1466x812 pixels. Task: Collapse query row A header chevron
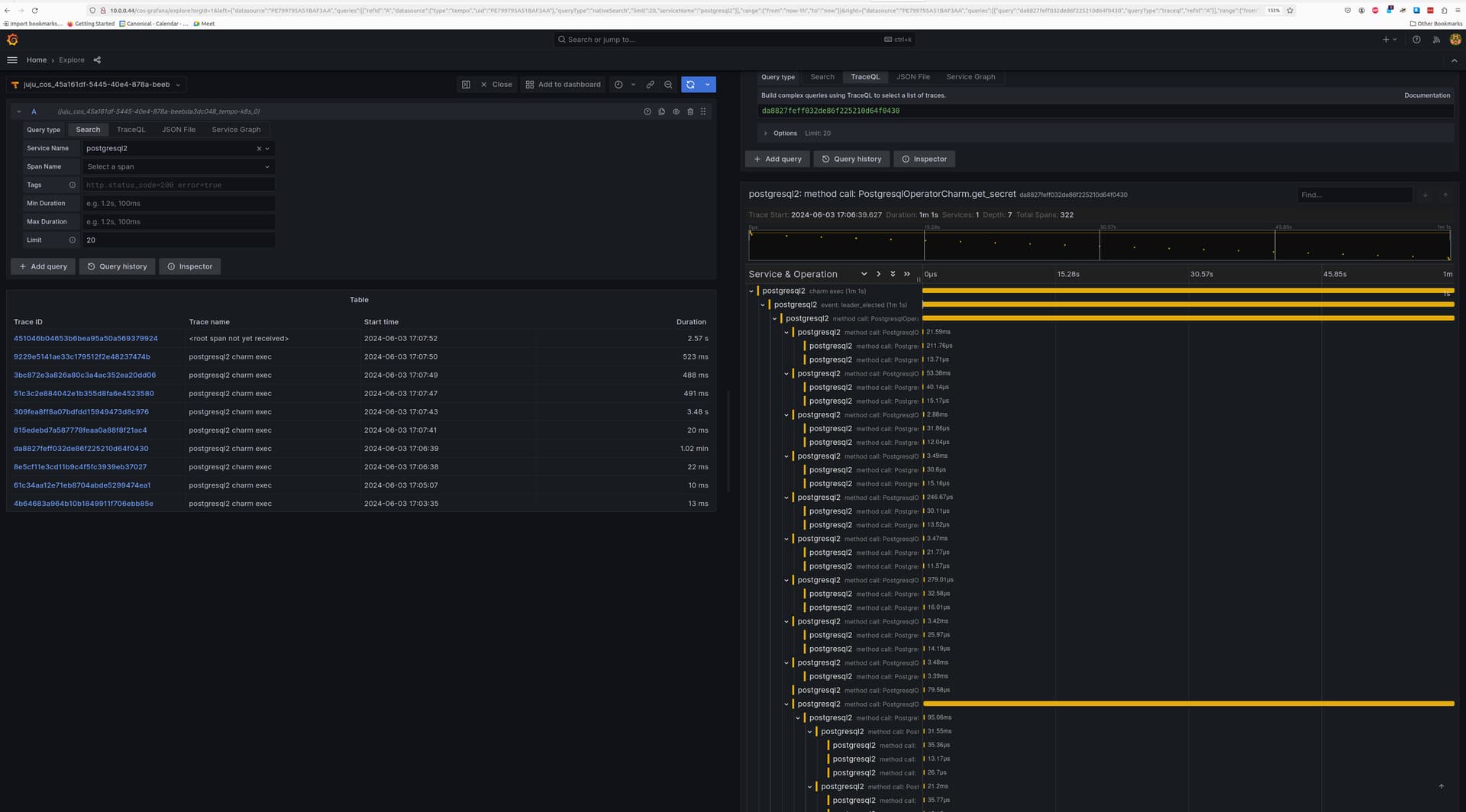pyautogui.click(x=18, y=111)
